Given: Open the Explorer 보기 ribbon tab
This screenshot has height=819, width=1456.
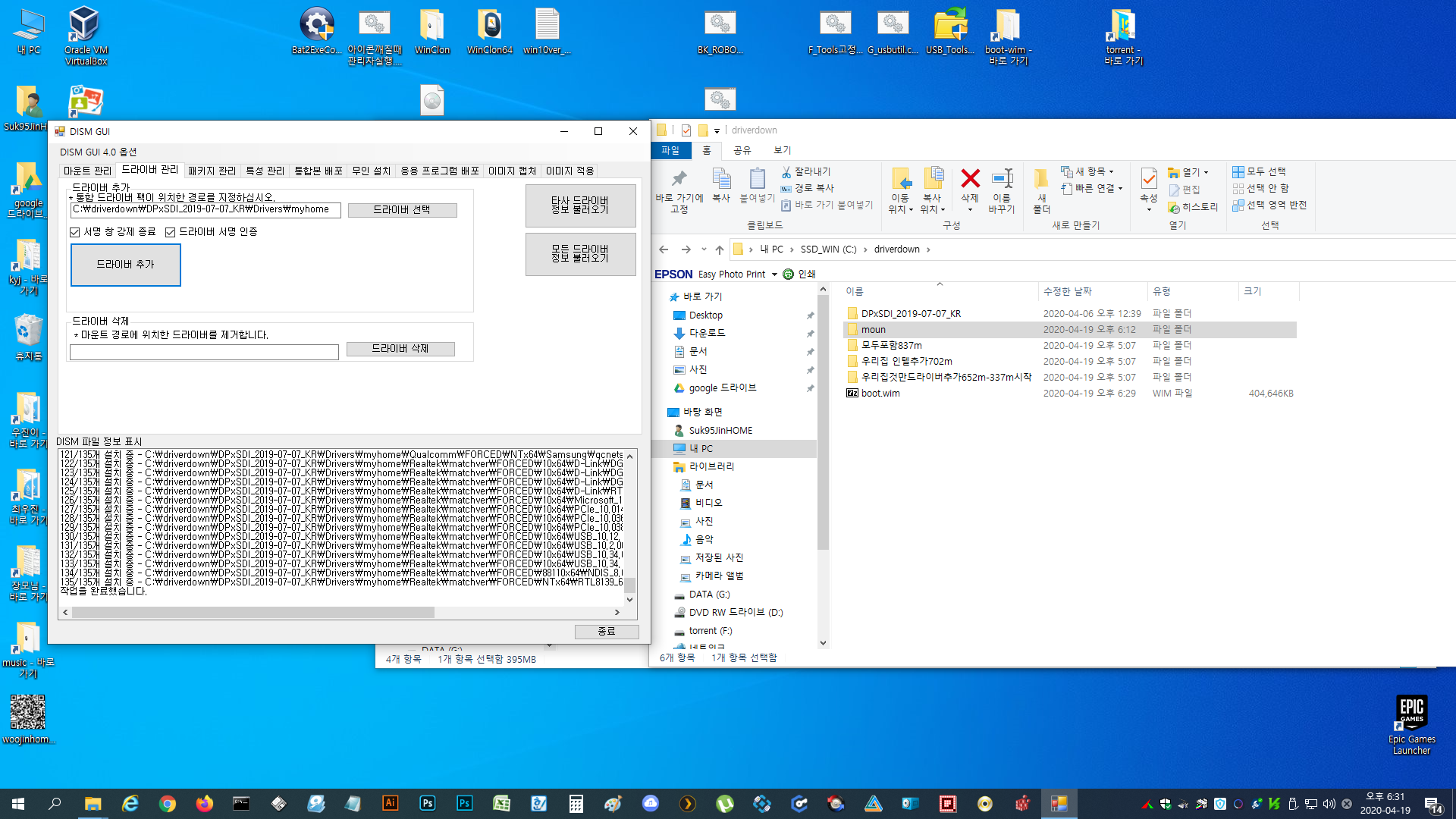Looking at the screenshot, I should coord(783,150).
